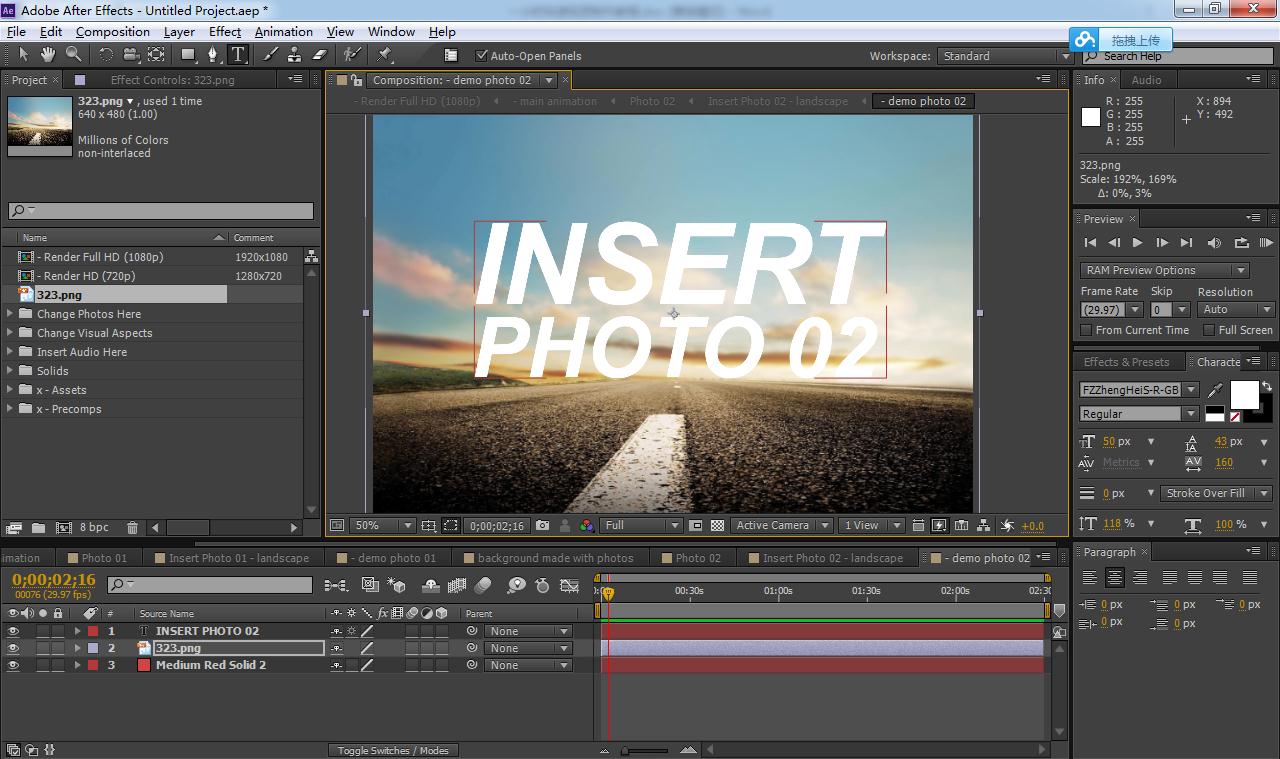Activate the Eraser tool

point(320,55)
